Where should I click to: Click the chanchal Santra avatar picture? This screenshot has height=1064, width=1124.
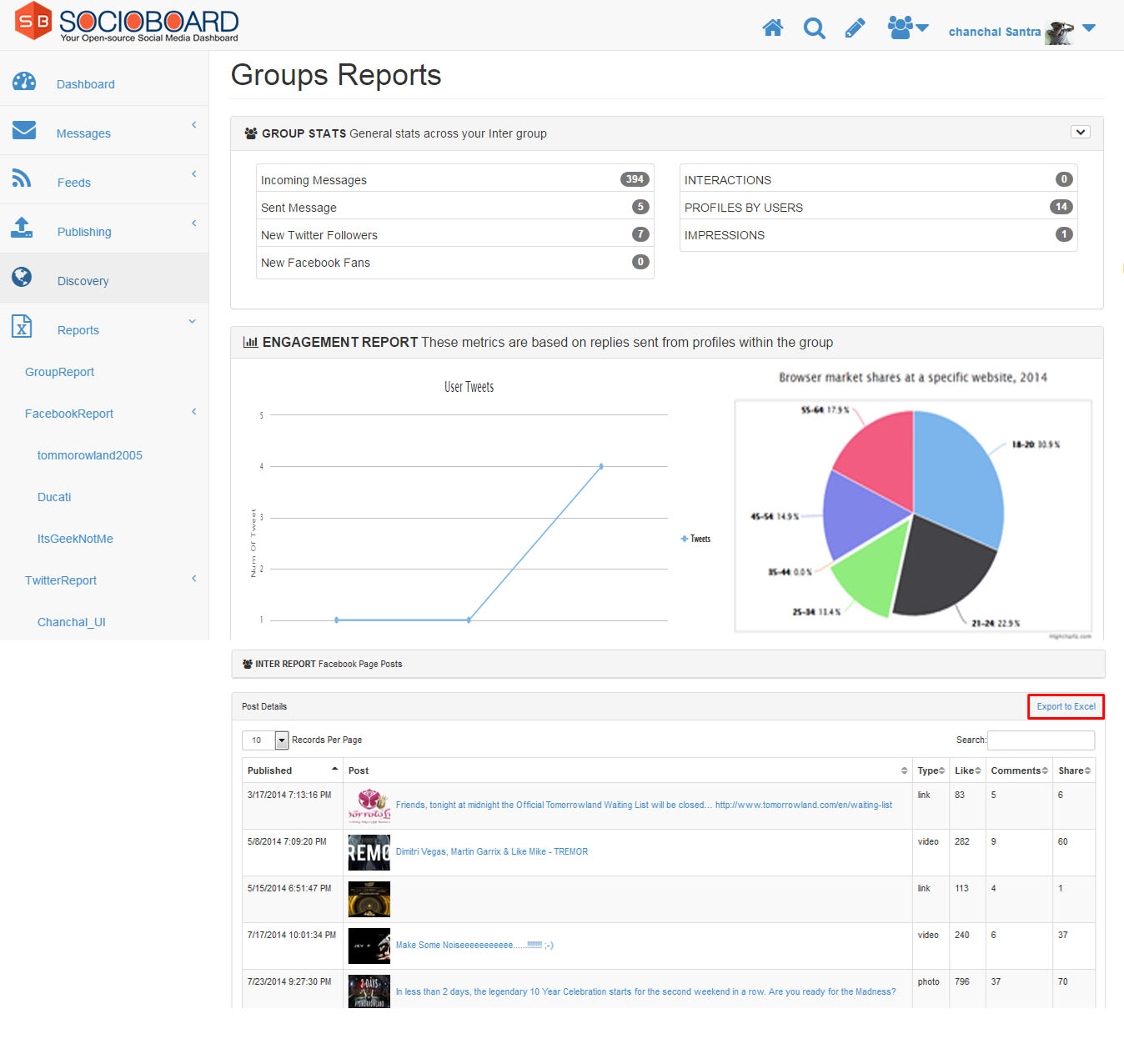(x=1059, y=32)
